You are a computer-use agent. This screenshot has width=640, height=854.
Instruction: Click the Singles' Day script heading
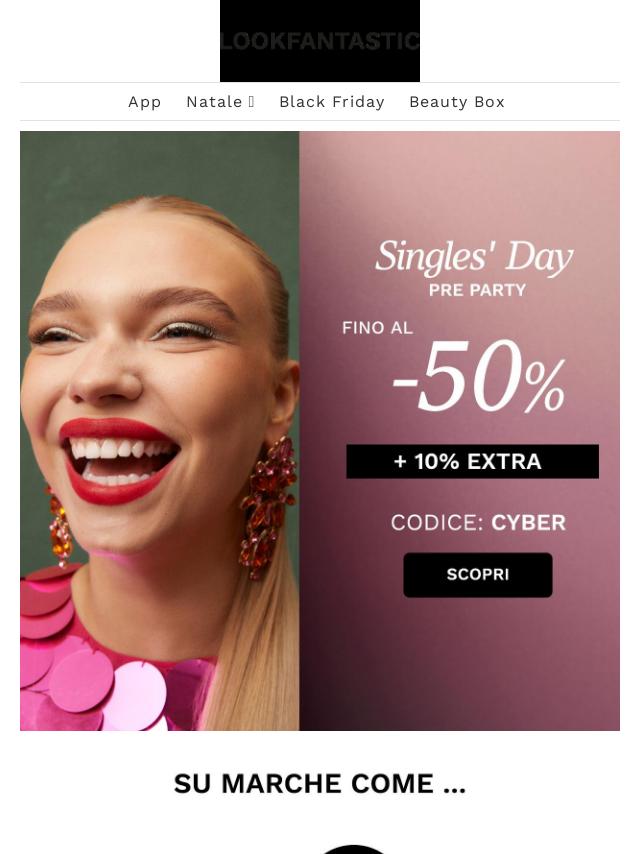(x=474, y=257)
